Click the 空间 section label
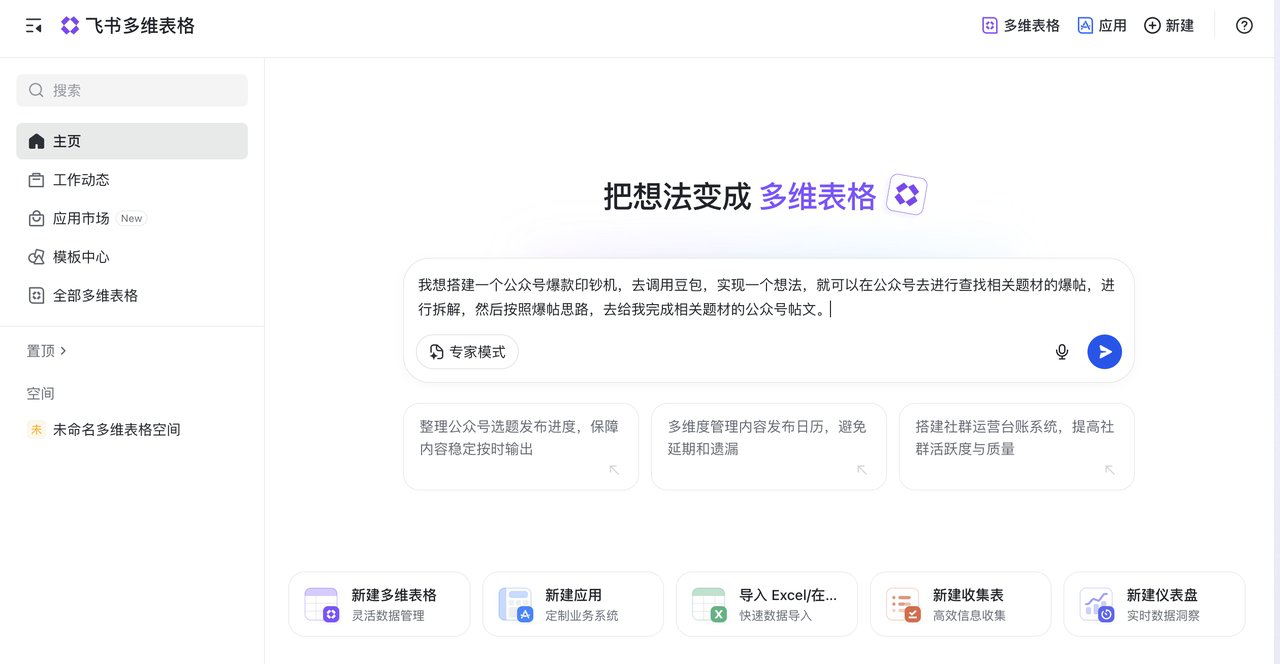 pos(40,393)
